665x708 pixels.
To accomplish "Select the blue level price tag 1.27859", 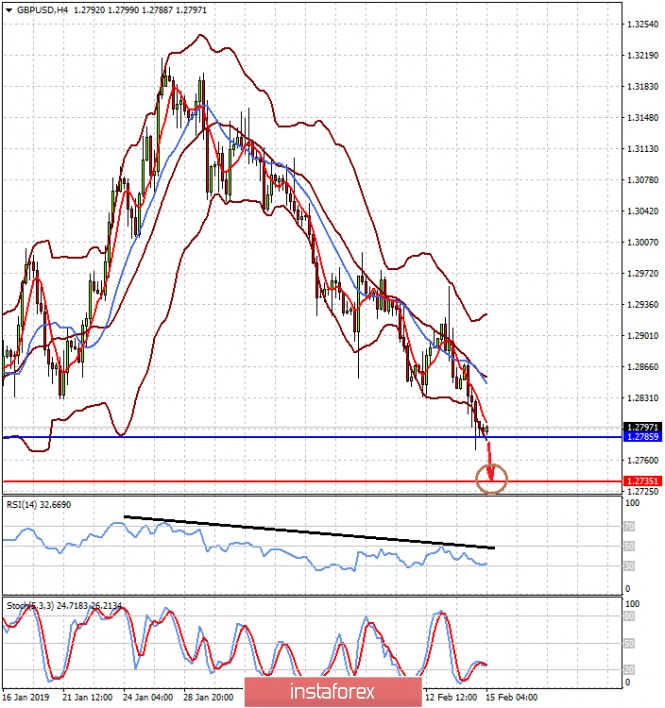I will pyautogui.click(x=643, y=438).
